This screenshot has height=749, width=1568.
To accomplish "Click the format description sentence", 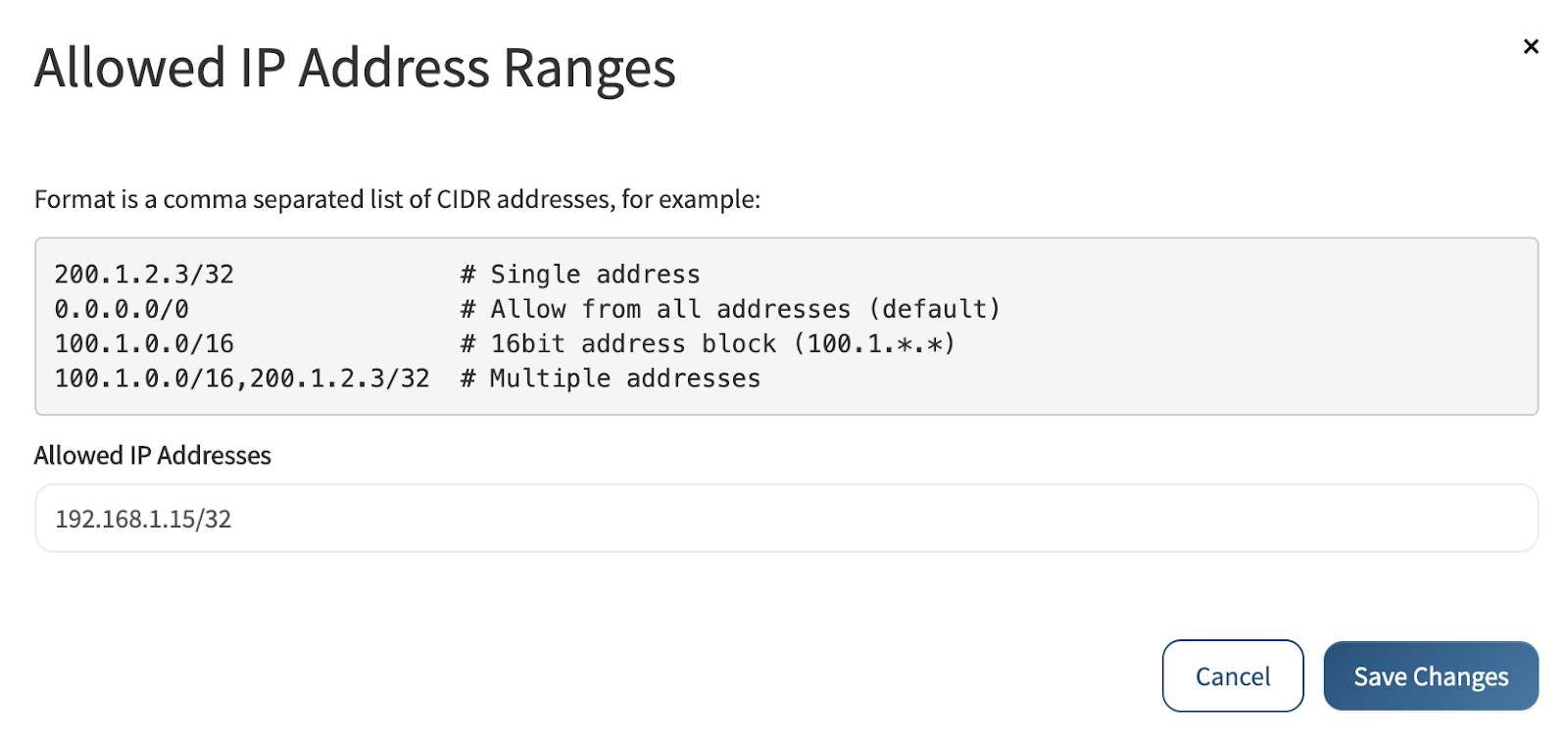I will pos(397,199).
